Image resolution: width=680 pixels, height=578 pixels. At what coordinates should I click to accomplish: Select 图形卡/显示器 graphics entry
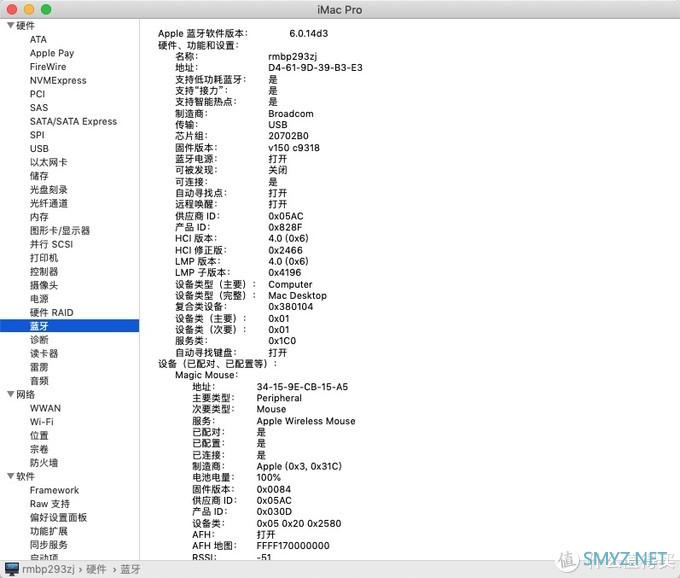click(x=60, y=231)
